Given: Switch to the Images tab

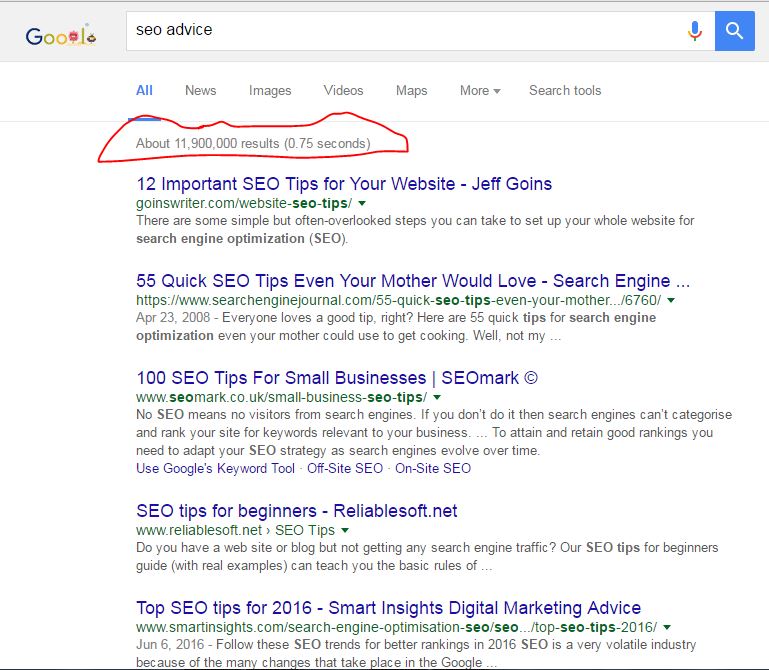Looking at the screenshot, I should (270, 90).
